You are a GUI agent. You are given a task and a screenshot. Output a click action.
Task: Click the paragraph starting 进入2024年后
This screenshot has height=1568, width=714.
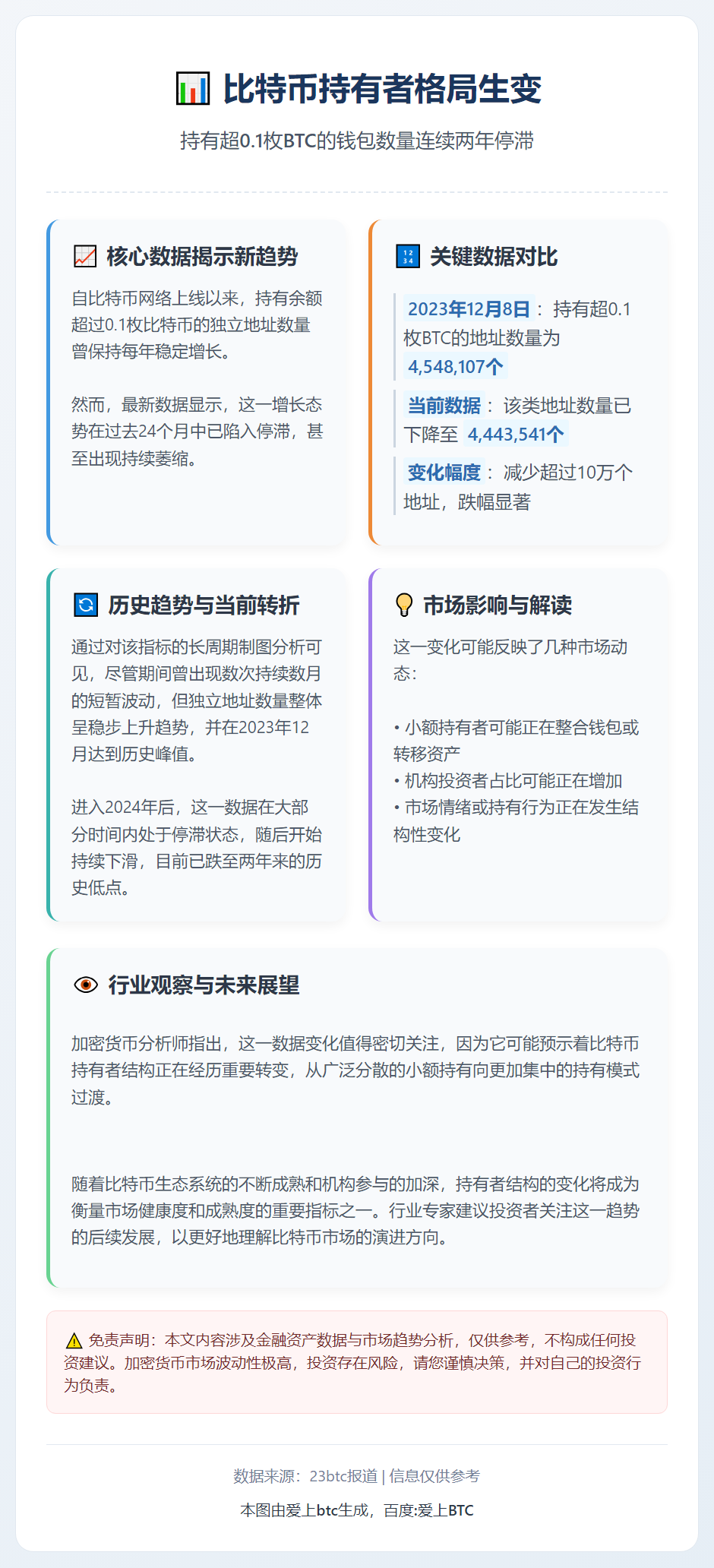click(x=197, y=848)
